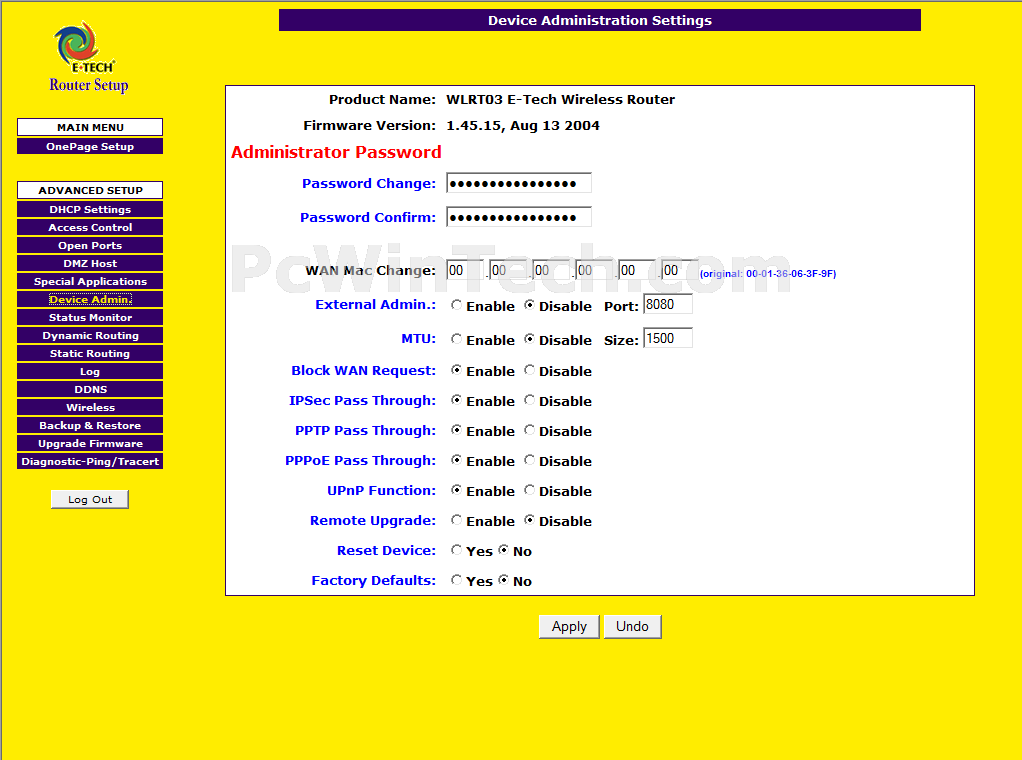Screen dimensions: 1022x760
Task: Click the ADVANCED SETUP header
Action: pyautogui.click(x=90, y=190)
